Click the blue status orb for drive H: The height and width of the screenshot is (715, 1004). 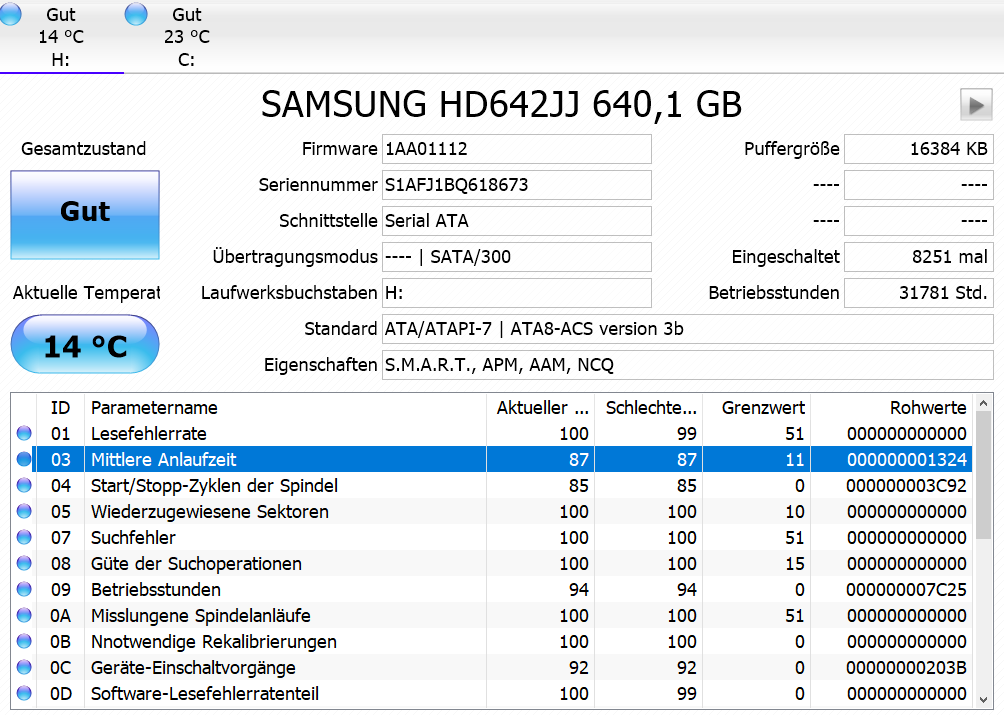tap(10, 13)
